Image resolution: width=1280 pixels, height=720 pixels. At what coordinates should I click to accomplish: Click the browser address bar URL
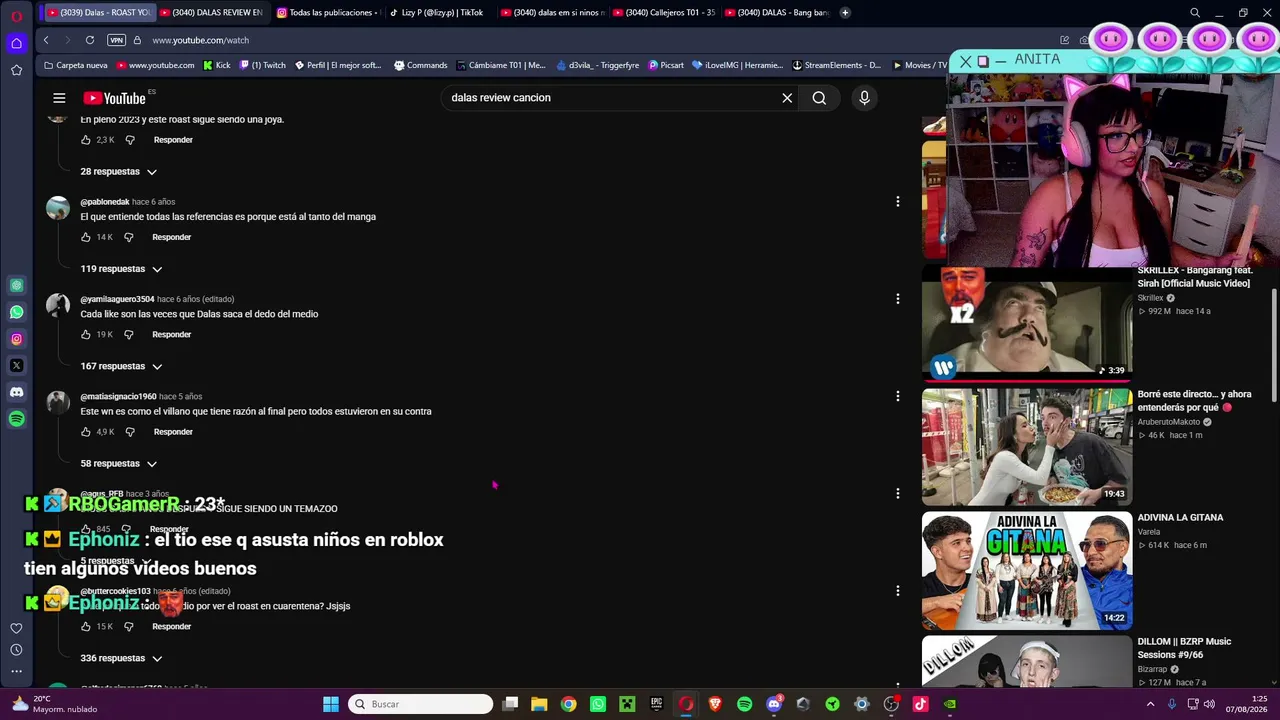pyautogui.click(x=200, y=40)
